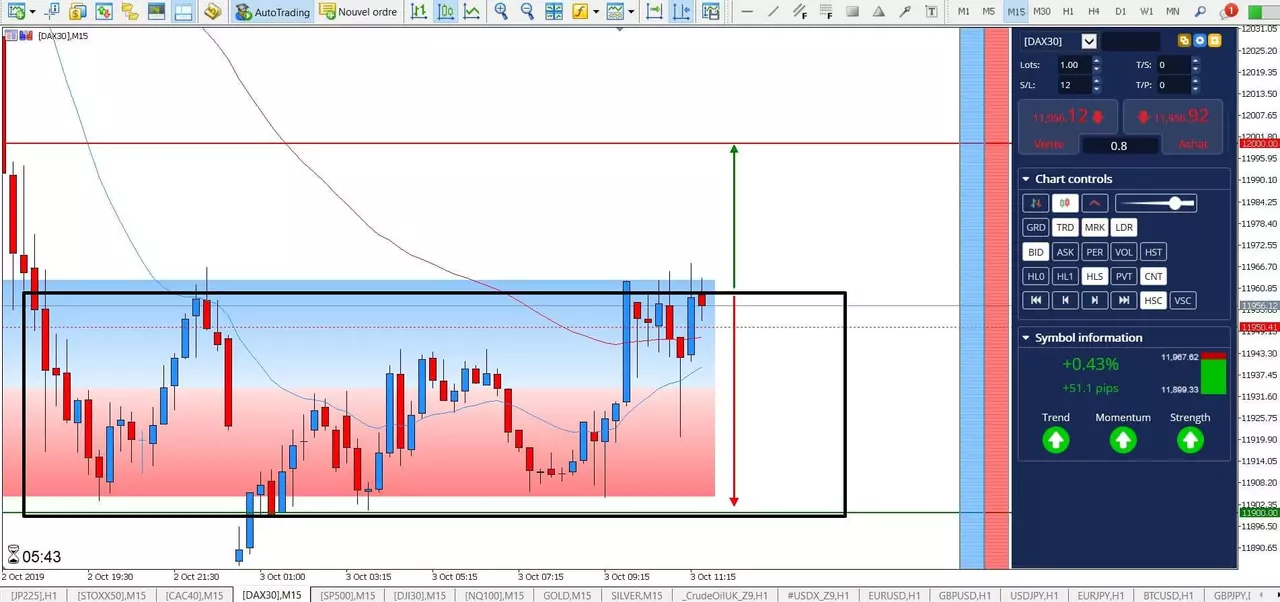Screen dimensions: 1280x602
Task: Open the MetaEditor yellow book icon
Action: pos(212,12)
